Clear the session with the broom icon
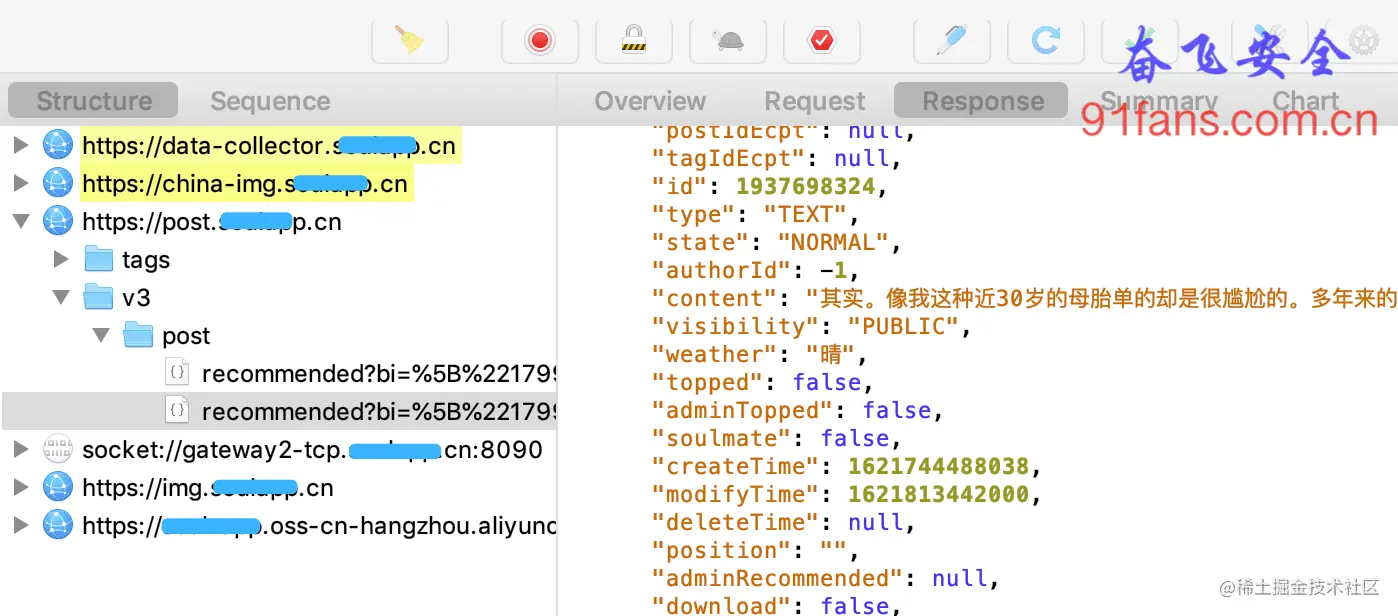1398x616 pixels. (410, 40)
